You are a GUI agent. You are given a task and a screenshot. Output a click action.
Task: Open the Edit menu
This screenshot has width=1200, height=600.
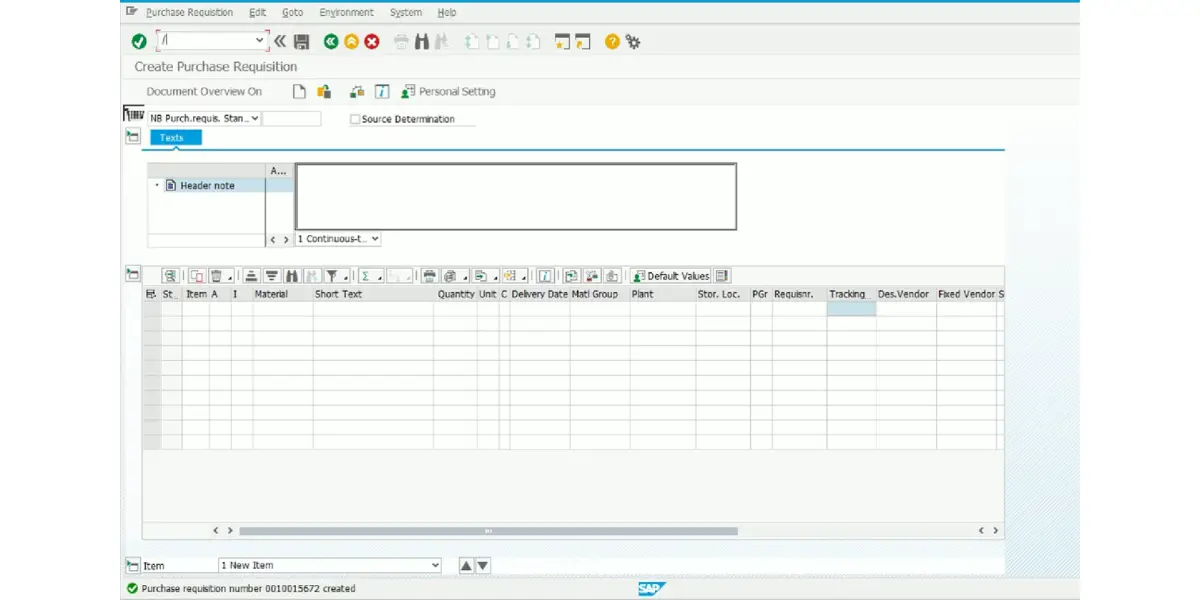[258, 12]
